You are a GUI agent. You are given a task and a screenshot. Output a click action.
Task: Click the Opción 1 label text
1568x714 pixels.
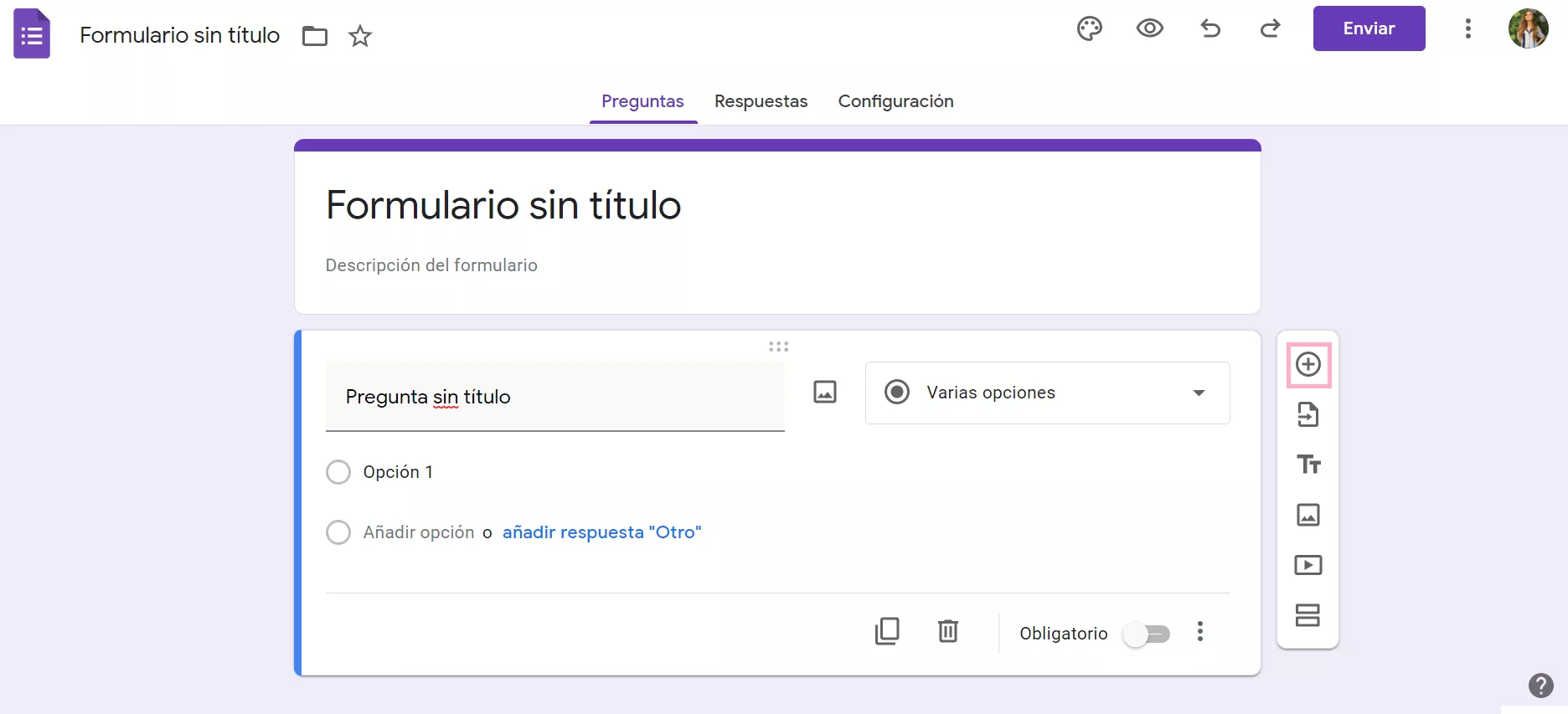(x=398, y=472)
